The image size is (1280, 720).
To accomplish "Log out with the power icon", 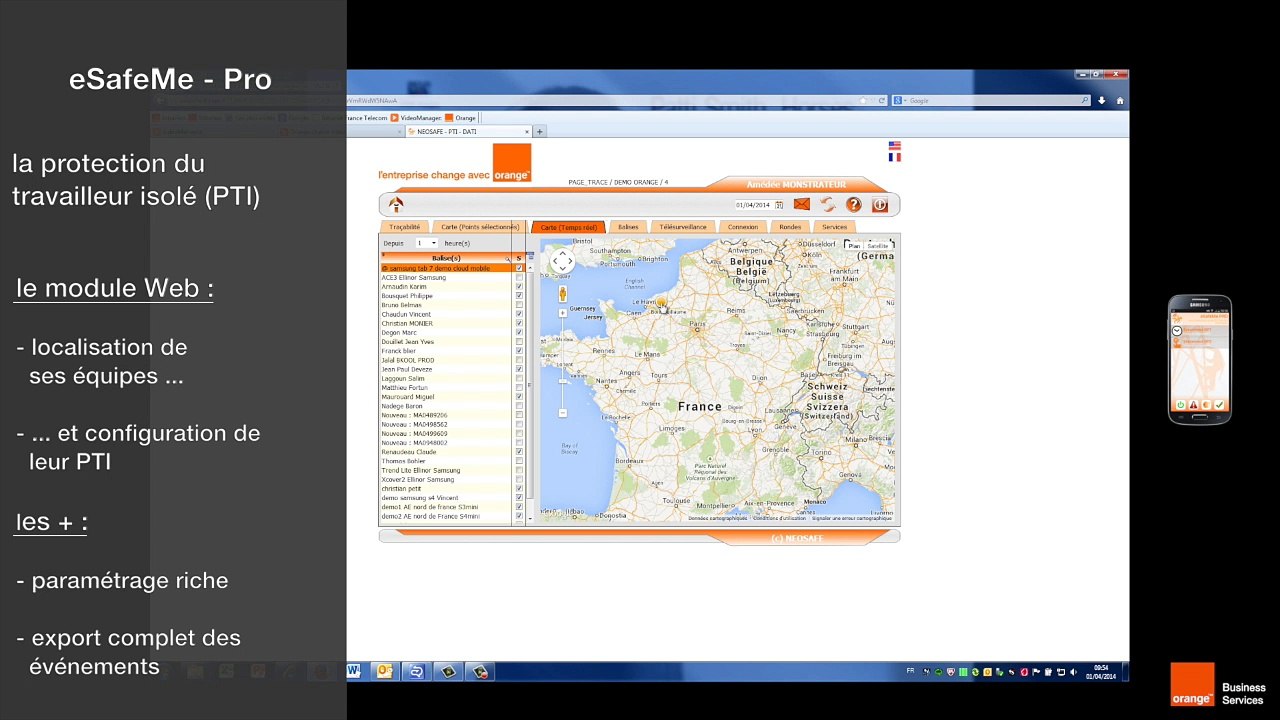I will pos(879,204).
